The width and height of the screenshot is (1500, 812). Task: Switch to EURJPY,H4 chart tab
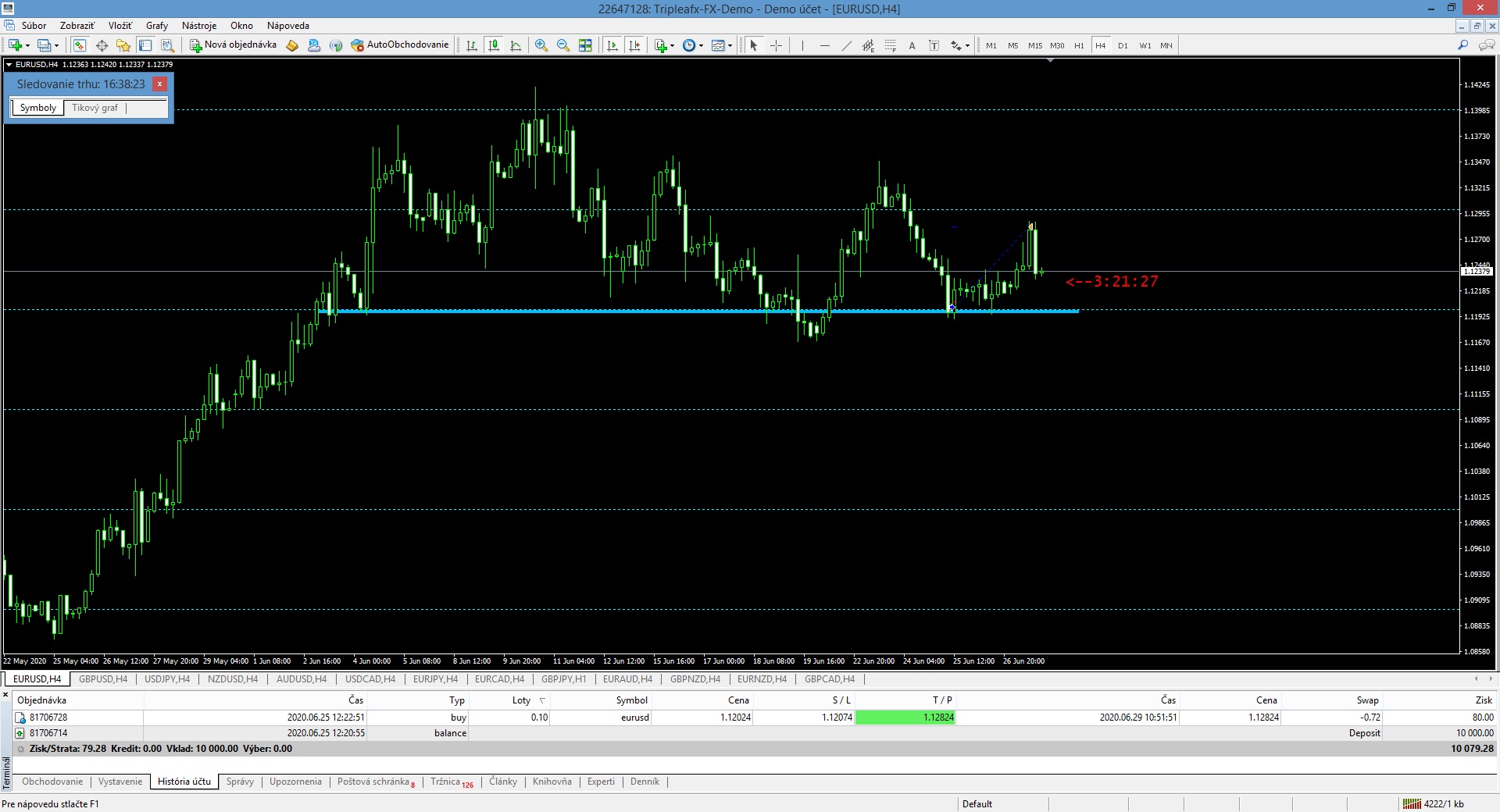[x=435, y=679]
